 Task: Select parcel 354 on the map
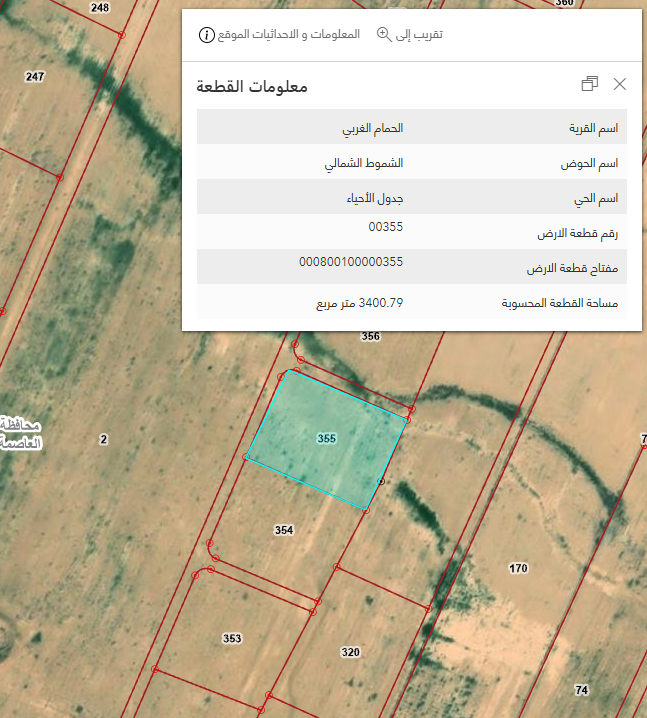coord(284,530)
